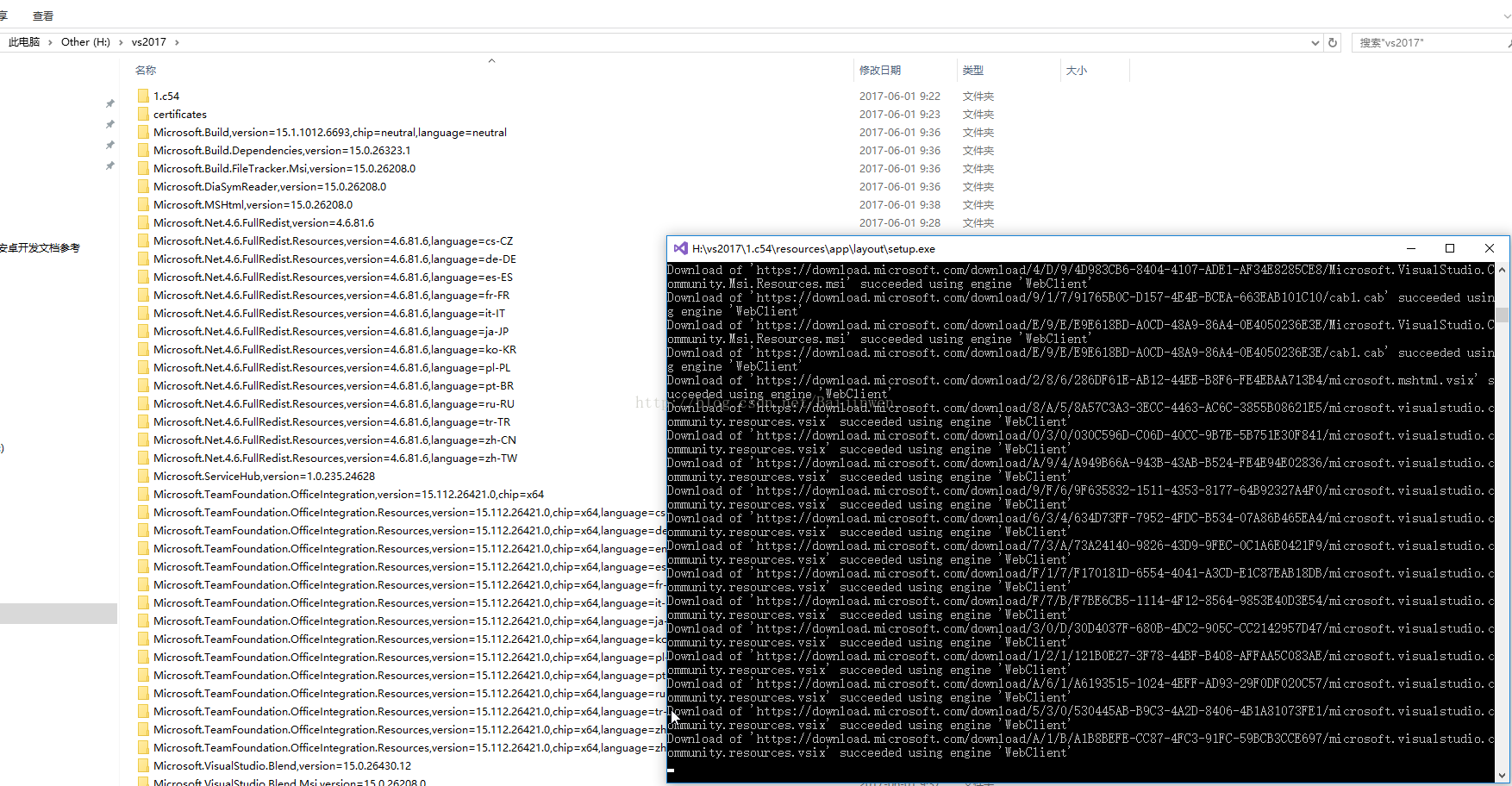Click folder icon of Microsoft.Build.Dependencies,version=15.0.26323.1
Image resolution: width=1512 pixels, height=786 pixels.
[143, 150]
